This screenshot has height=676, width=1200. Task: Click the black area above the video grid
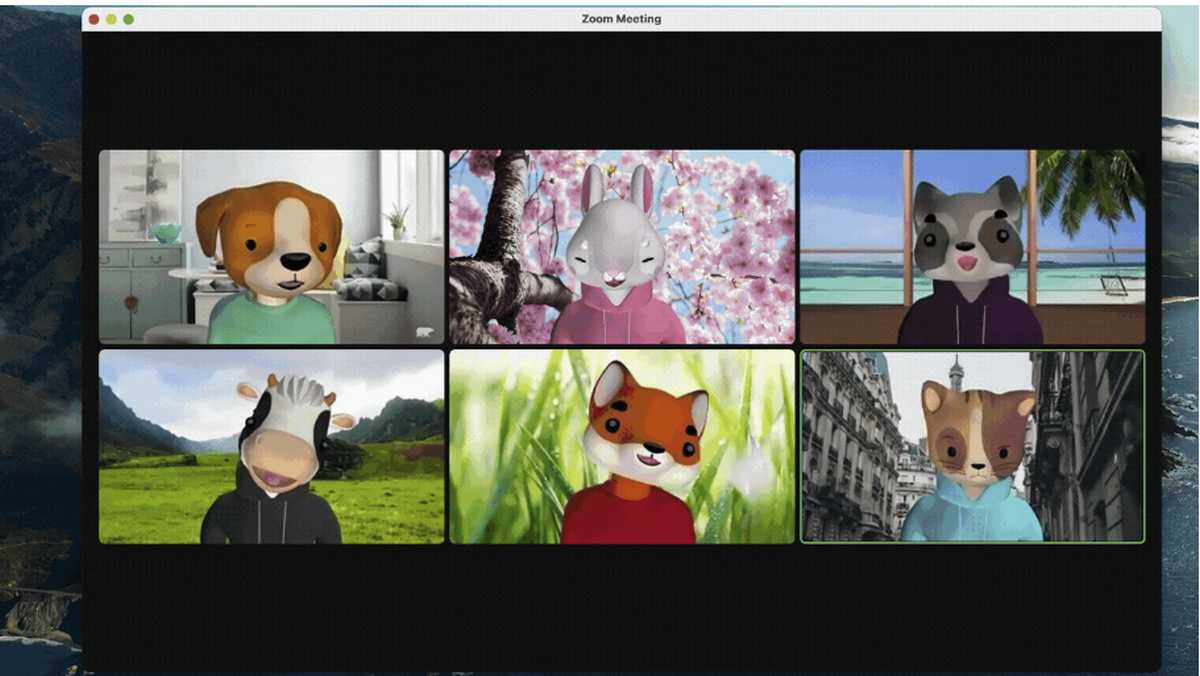click(x=620, y=90)
